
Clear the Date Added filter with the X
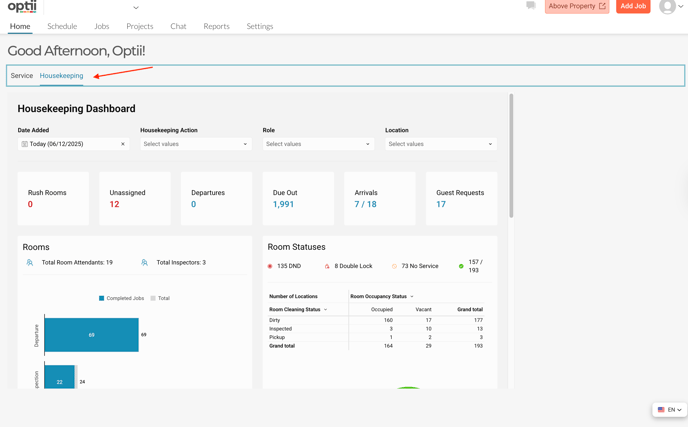tap(123, 144)
